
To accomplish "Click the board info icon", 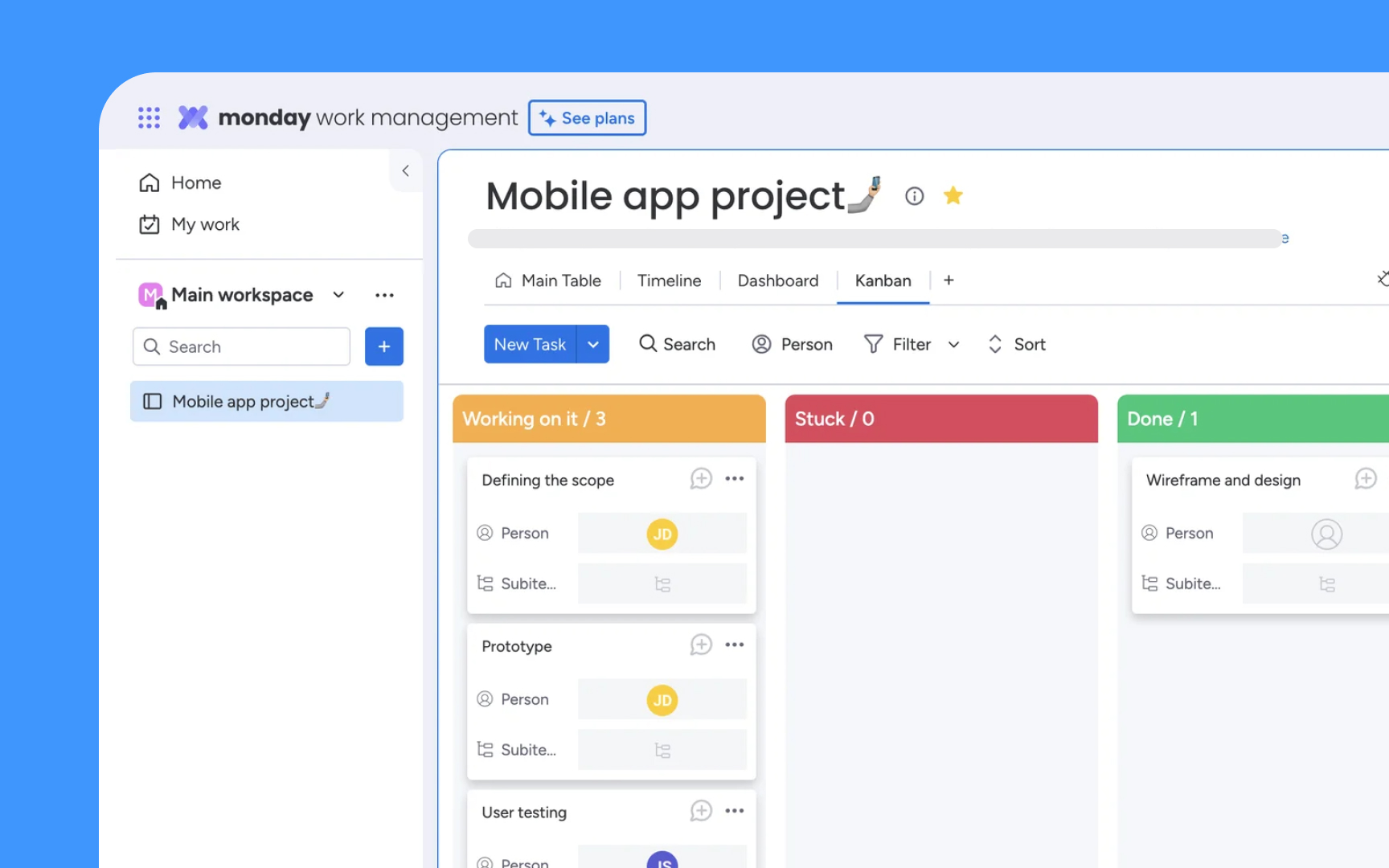I will pyautogui.click(x=914, y=195).
